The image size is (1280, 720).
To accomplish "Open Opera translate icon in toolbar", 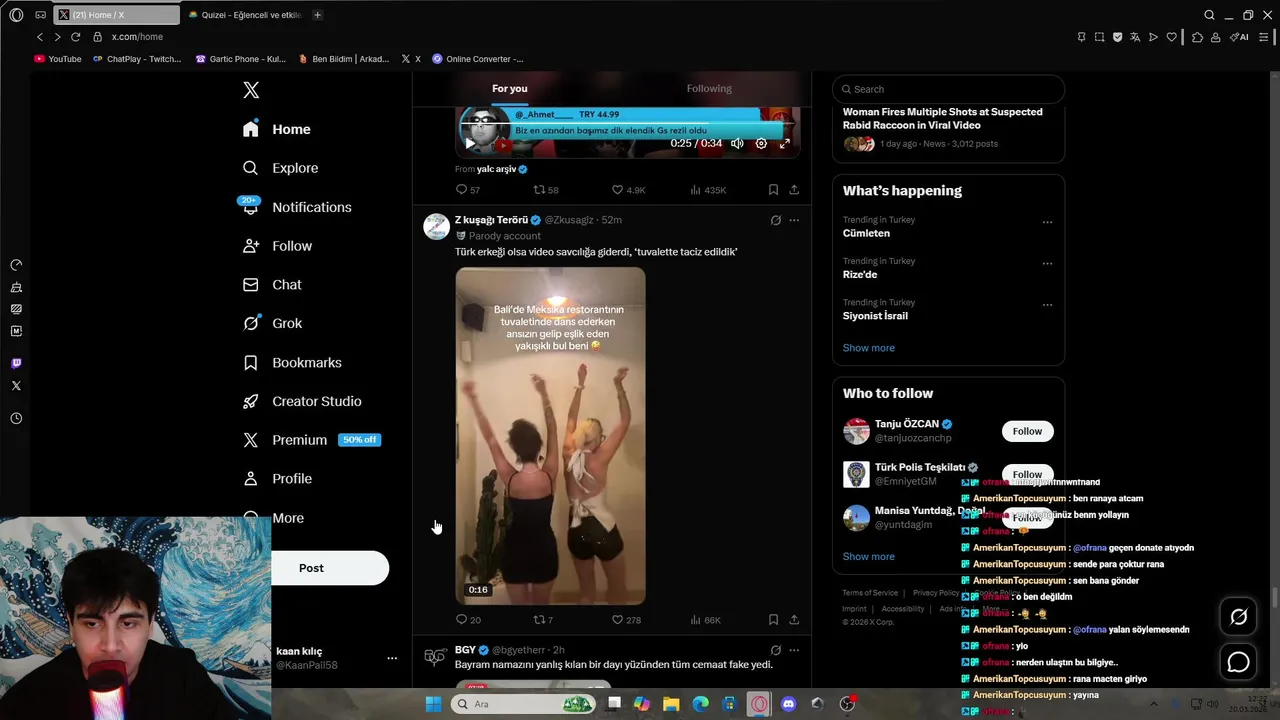I will (x=1135, y=37).
